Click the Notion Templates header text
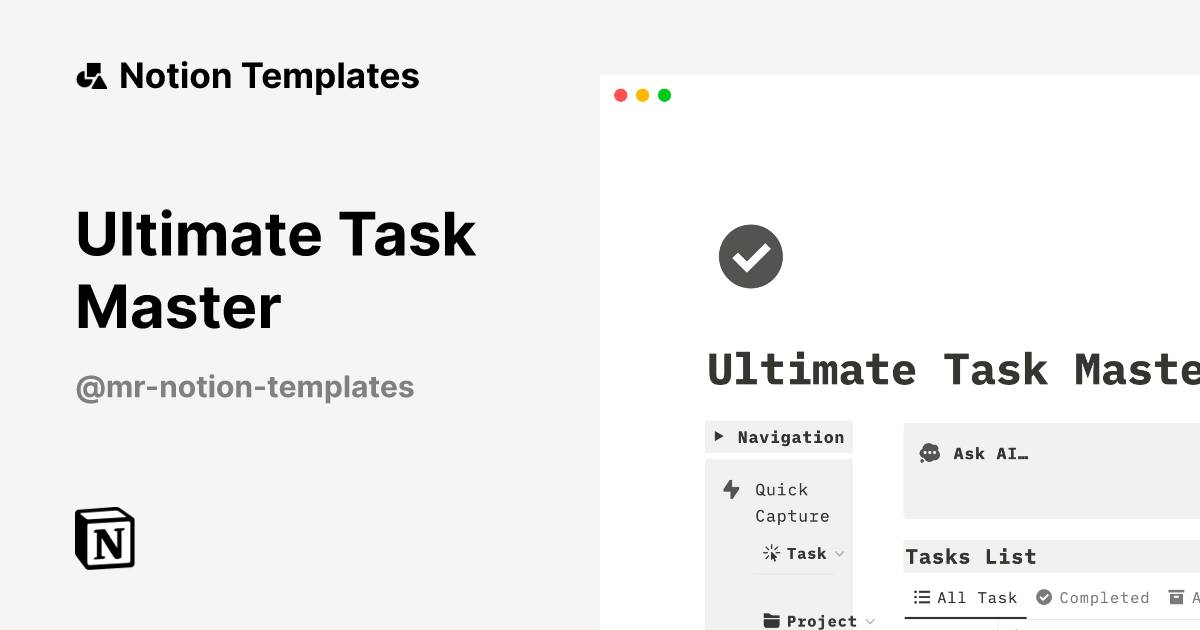This screenshot has width=1200, height=630. pos(269,76)
